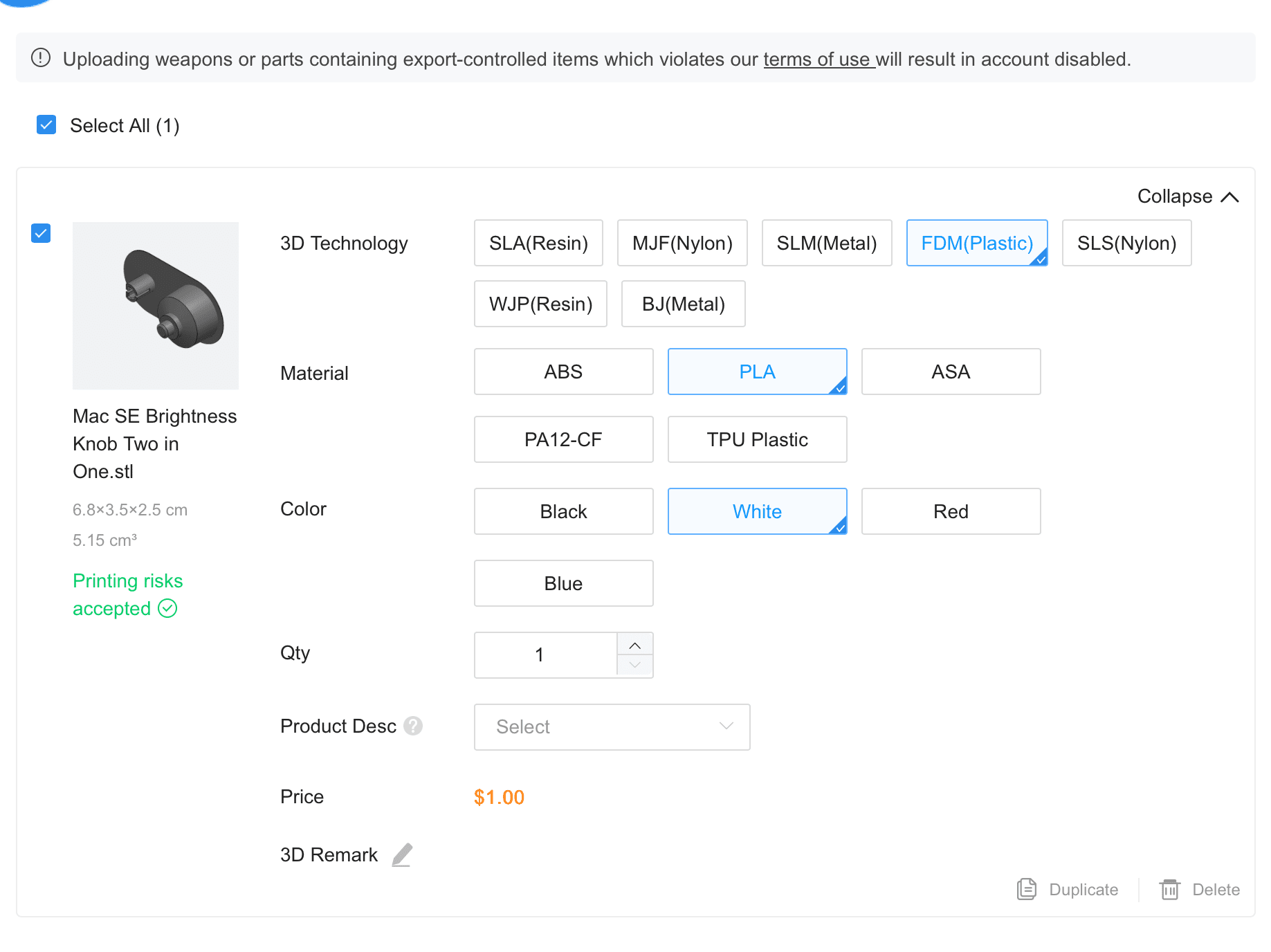This screenshot has height=952, width=1271.
Task: Click the warning info icon in notice bar
Action: pos(41,57)
